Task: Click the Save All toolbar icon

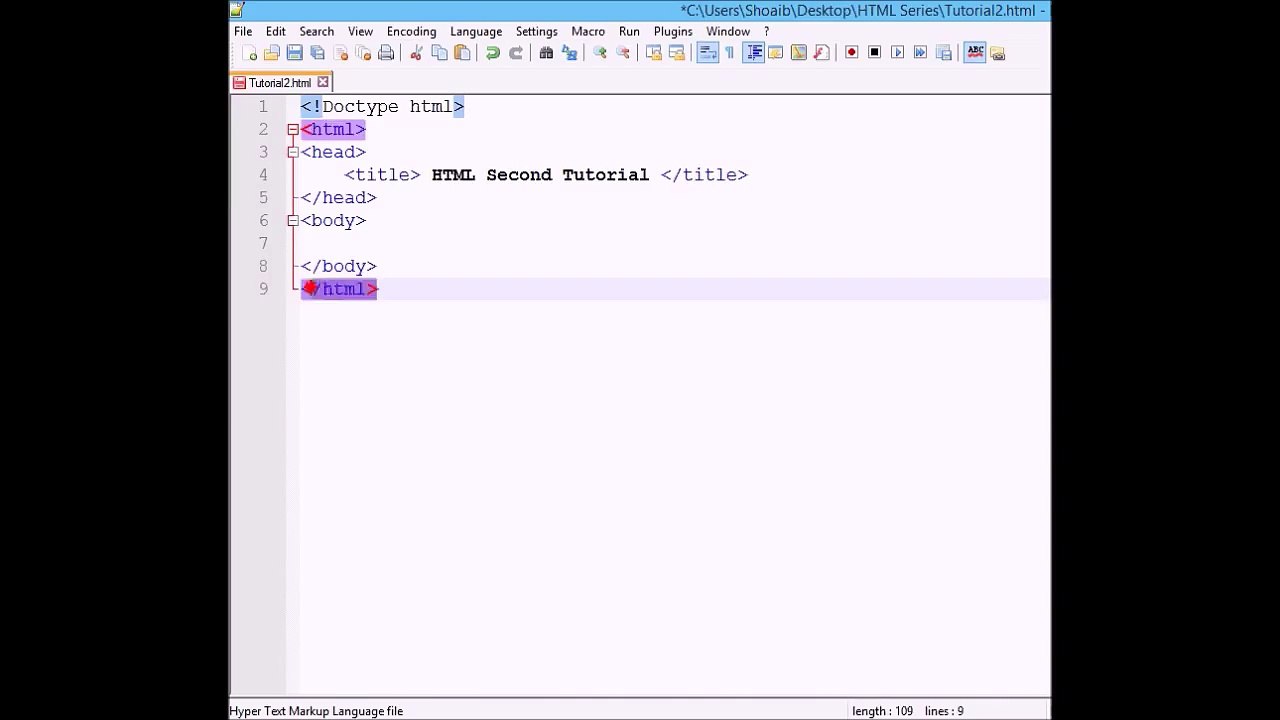Action: 318,53
